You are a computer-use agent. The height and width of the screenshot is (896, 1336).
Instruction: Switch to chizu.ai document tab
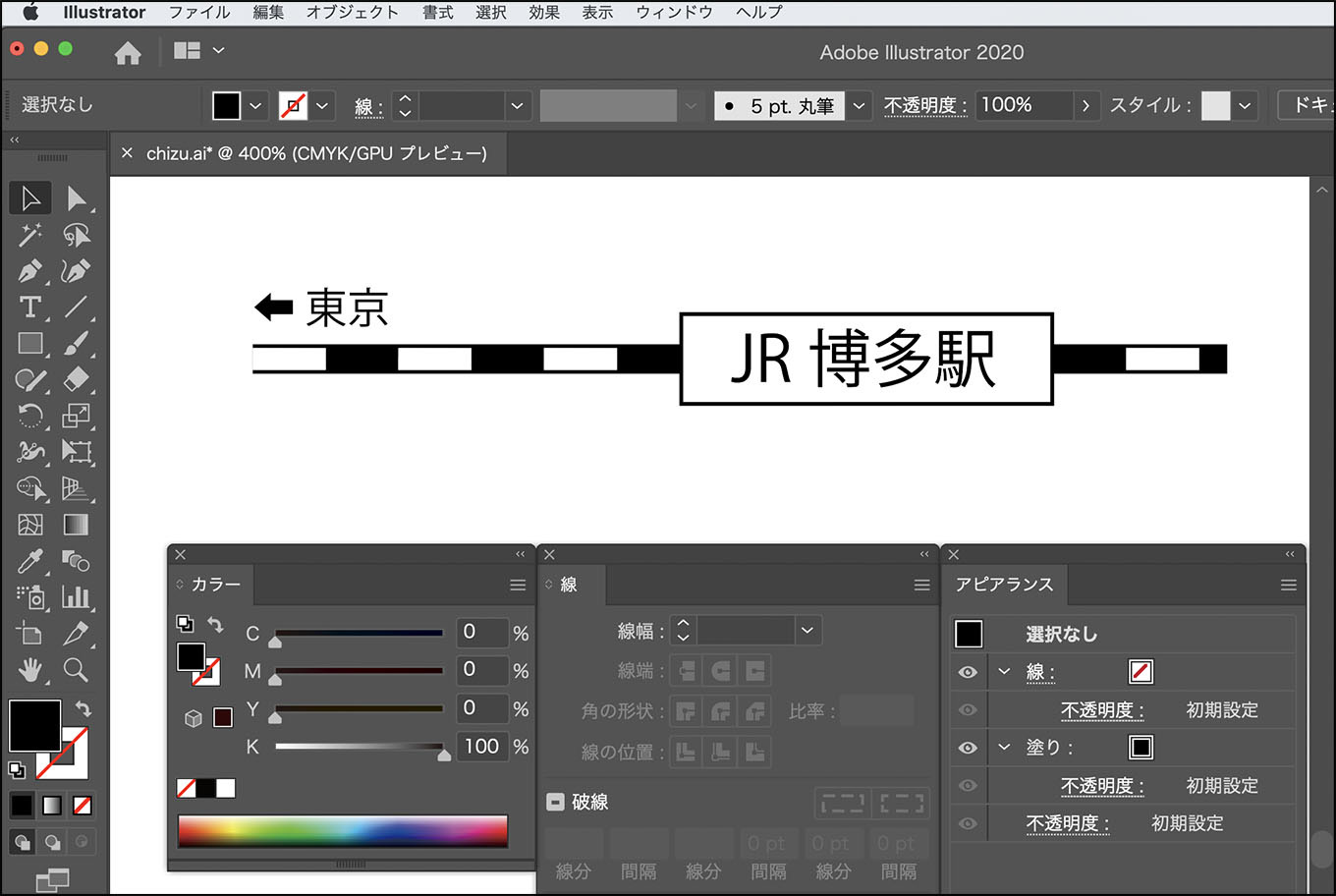(x=316, y=153)
